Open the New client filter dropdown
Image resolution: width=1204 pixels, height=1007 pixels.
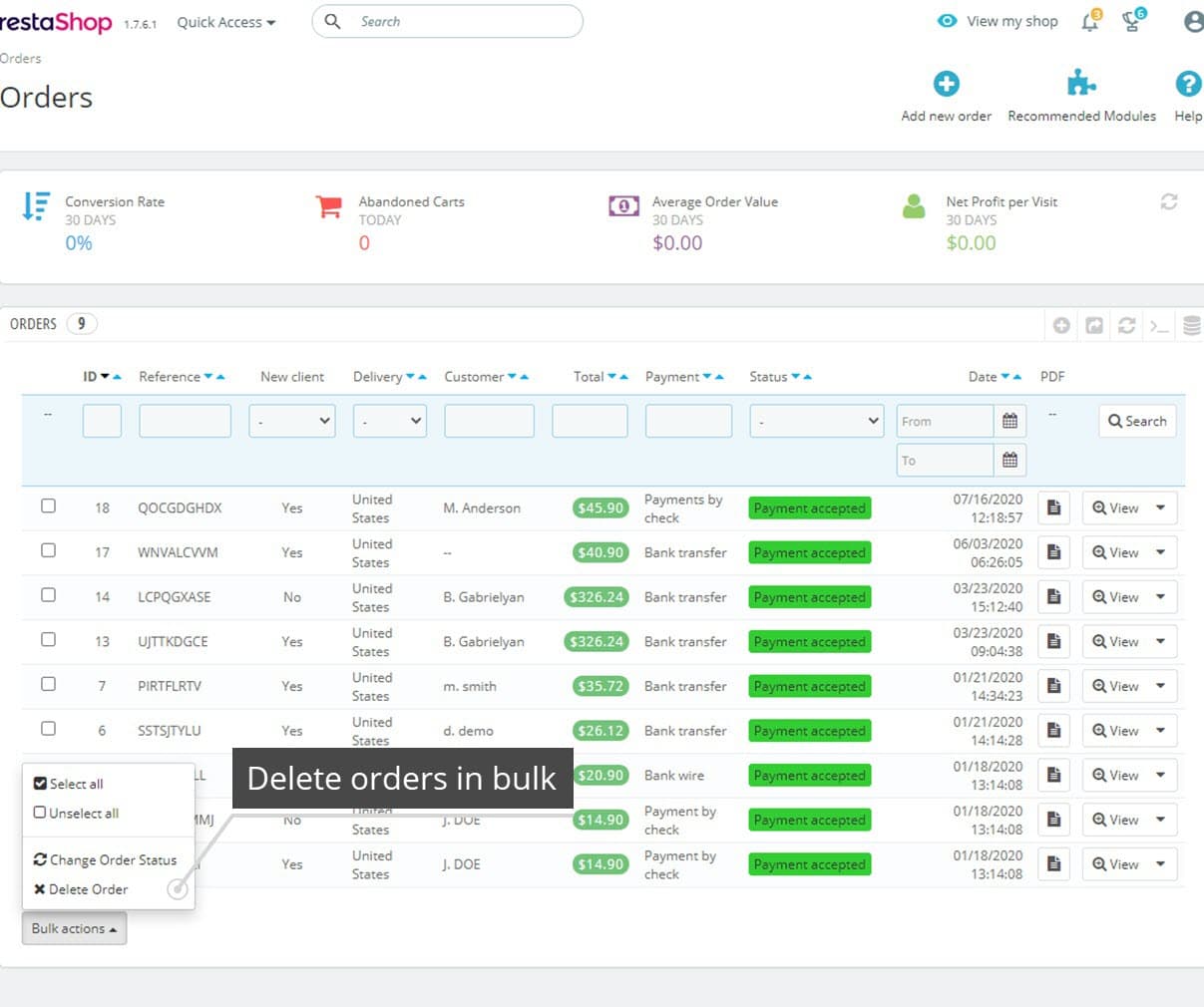292,421
